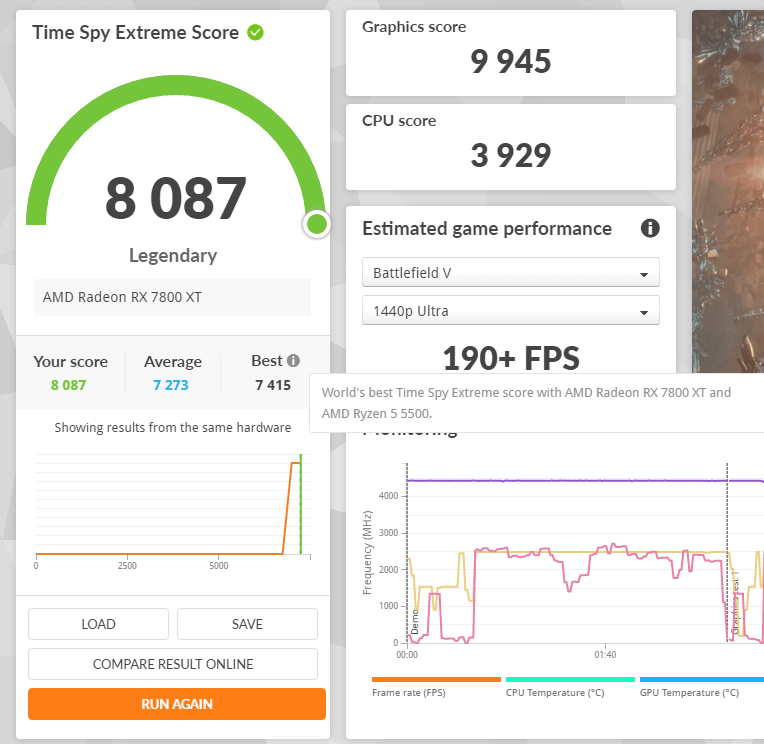This screenshot has width=764, height=744.
Task: Click the LOAD button
Action: pyautogui.click(x=98, y=624)
